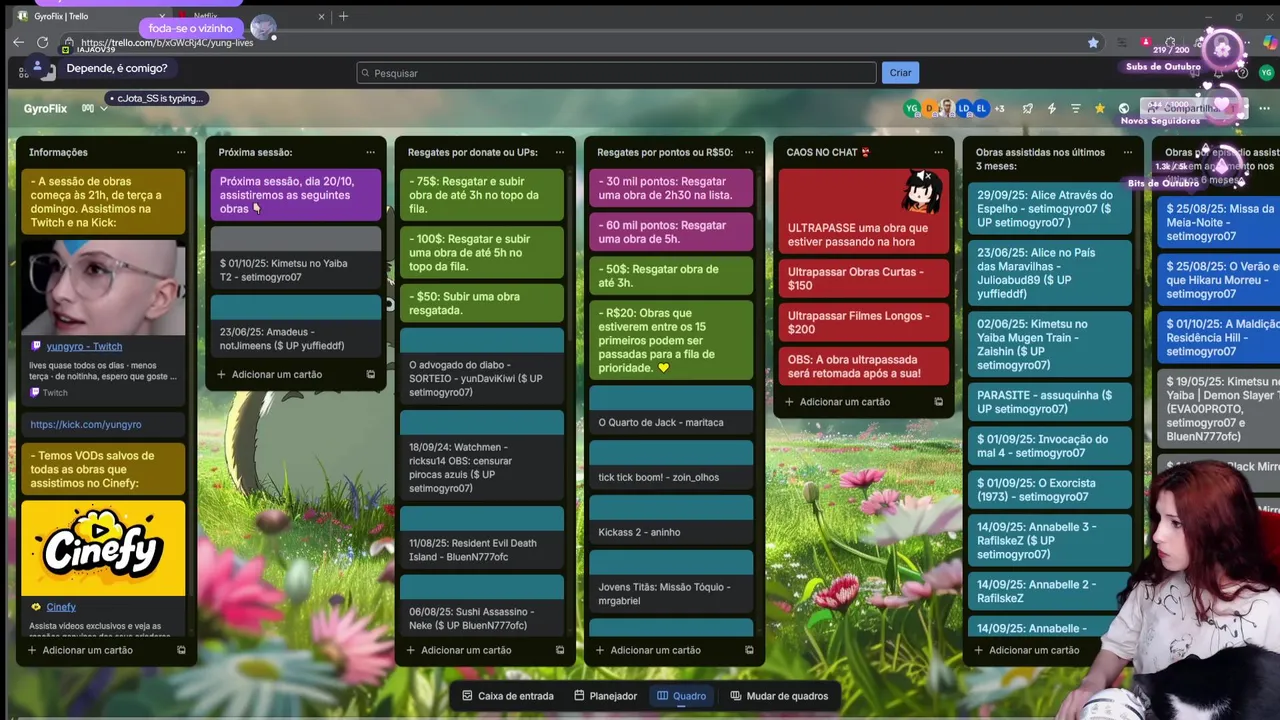The image size is (1280, 720).
Task: Open board visibility globe icon
Action: click(1123, 108)
